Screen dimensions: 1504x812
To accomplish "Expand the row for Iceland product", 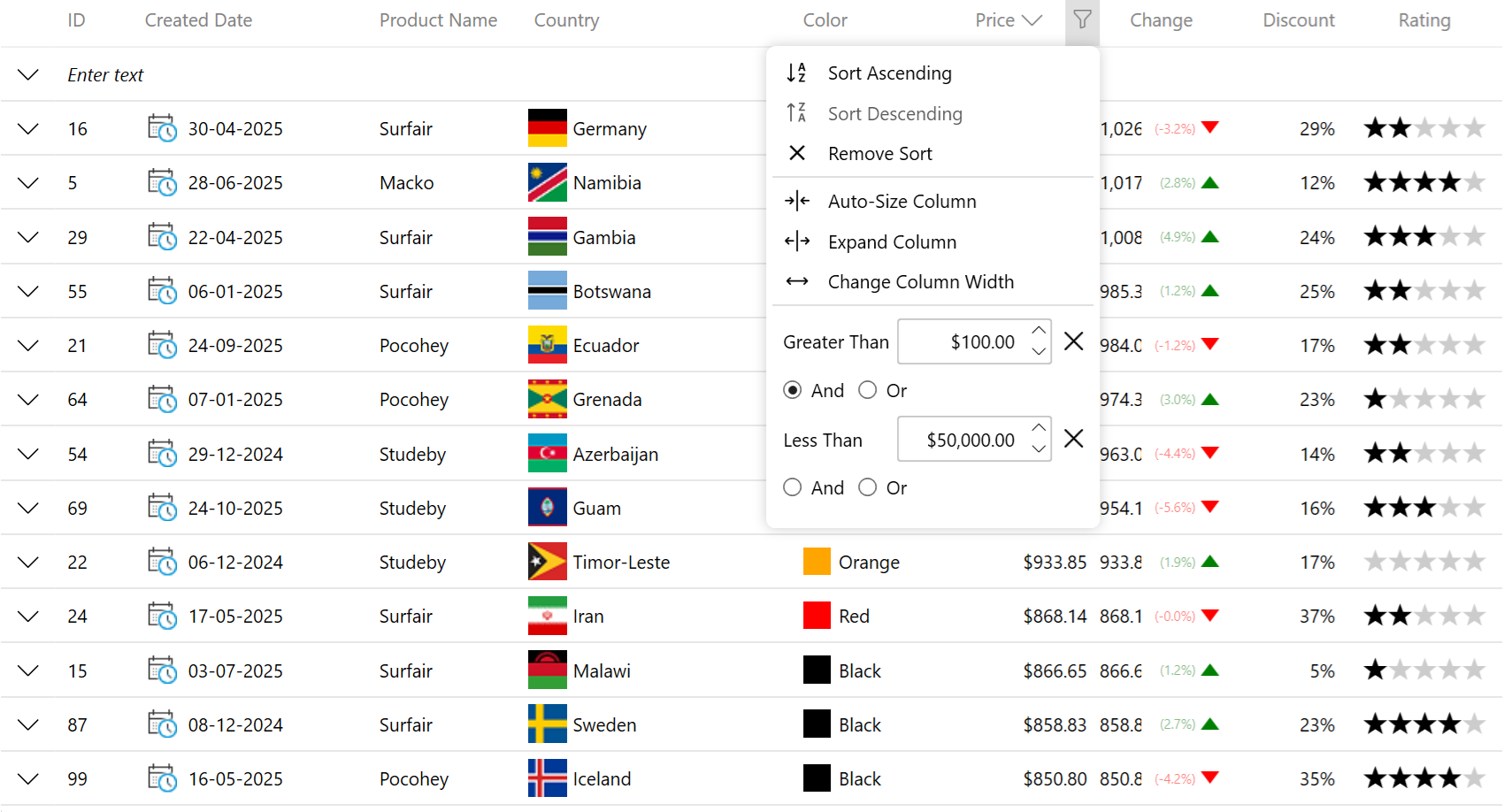I will [27, 778].
